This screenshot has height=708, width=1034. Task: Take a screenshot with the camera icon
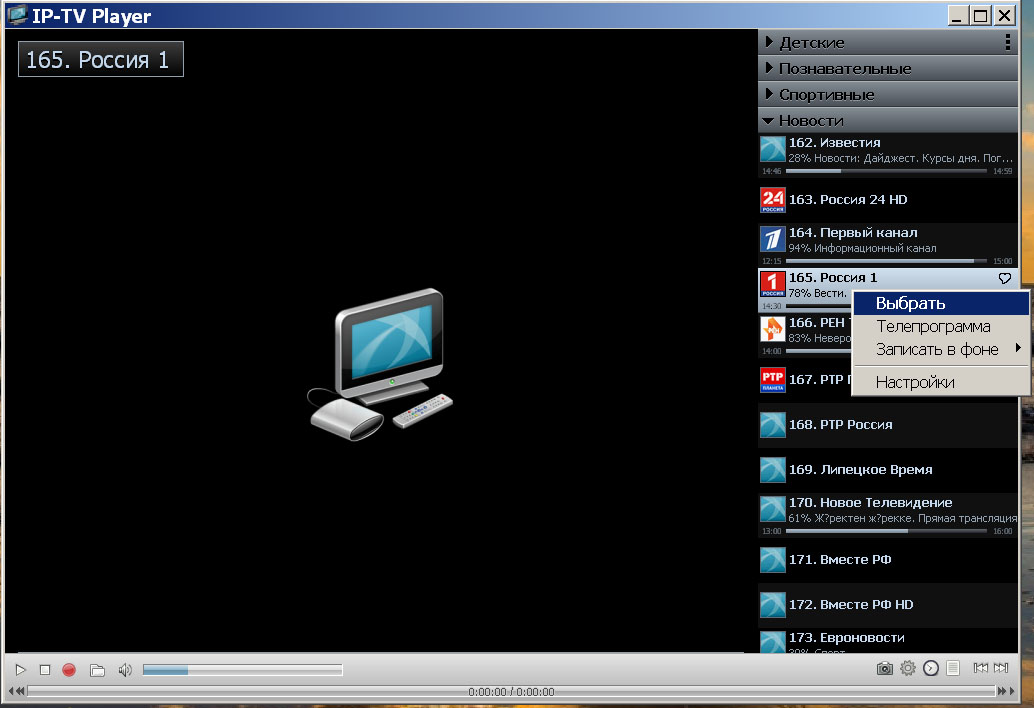[x=884, y=668]
